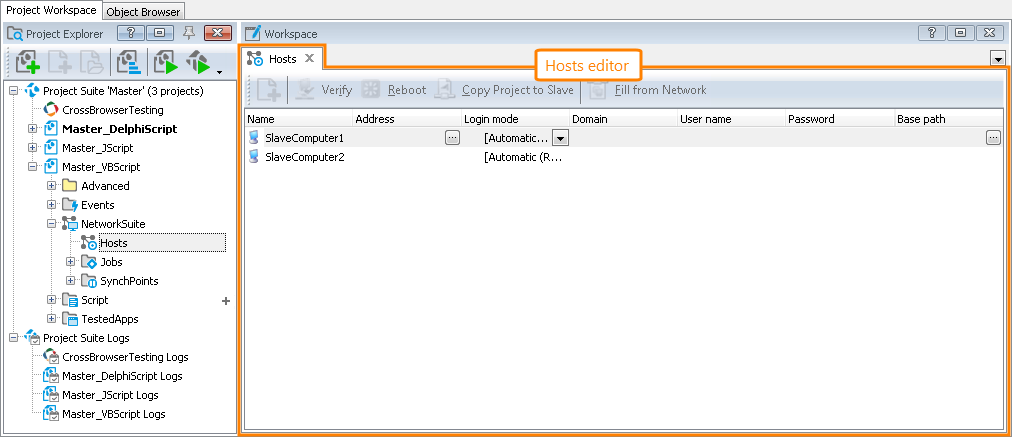
Task: Sort by the Name column header
Action: pos(299,119)
